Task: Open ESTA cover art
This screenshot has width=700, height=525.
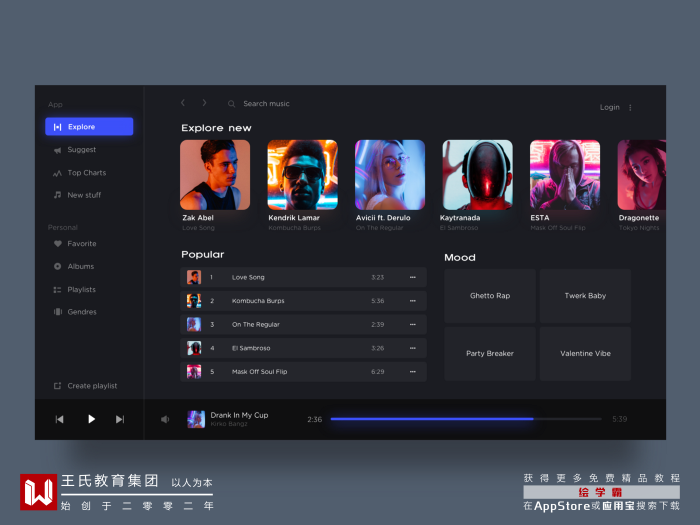Action: 565,175
